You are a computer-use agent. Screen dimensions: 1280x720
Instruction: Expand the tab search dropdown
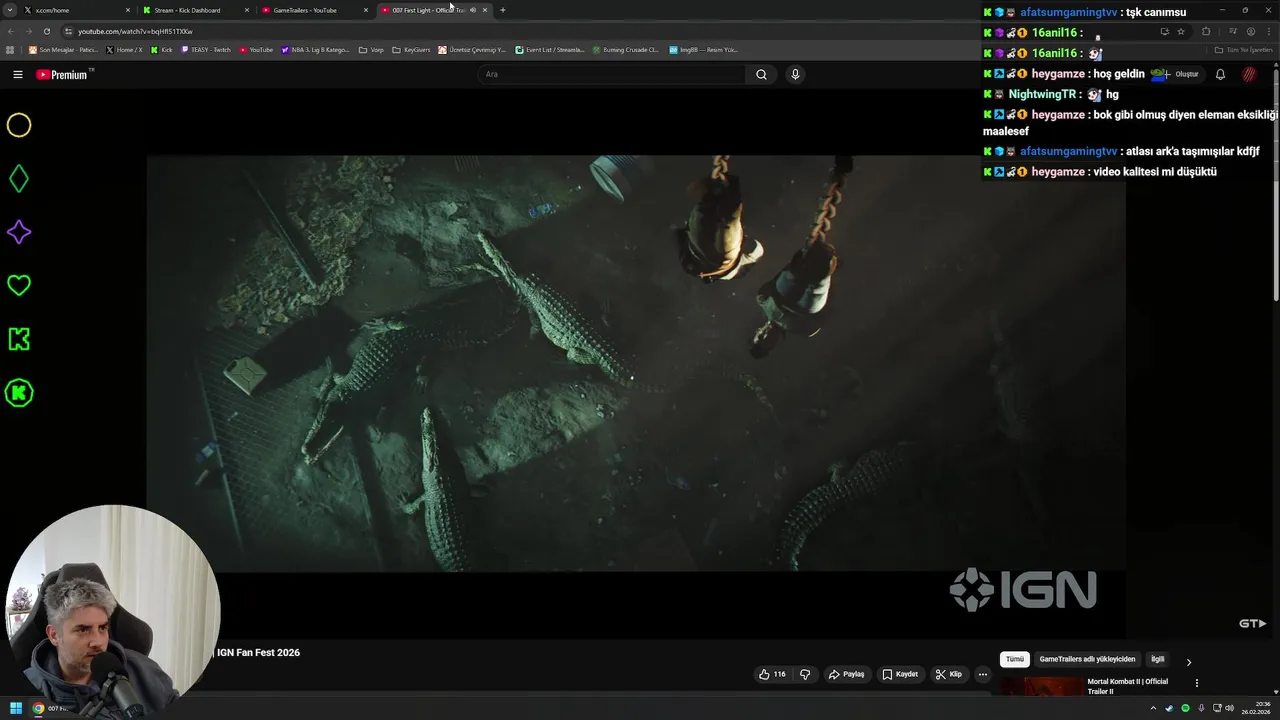click(10, 10)
